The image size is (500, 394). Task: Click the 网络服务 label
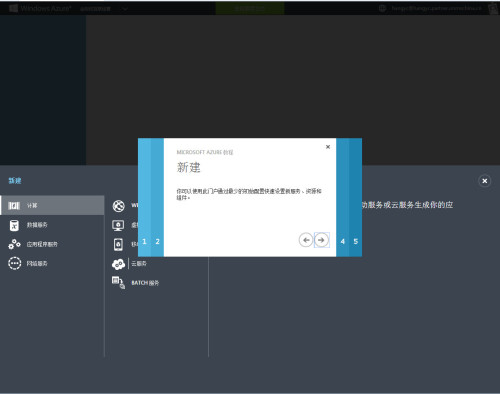pyautogui.click(x=37, y=264)
